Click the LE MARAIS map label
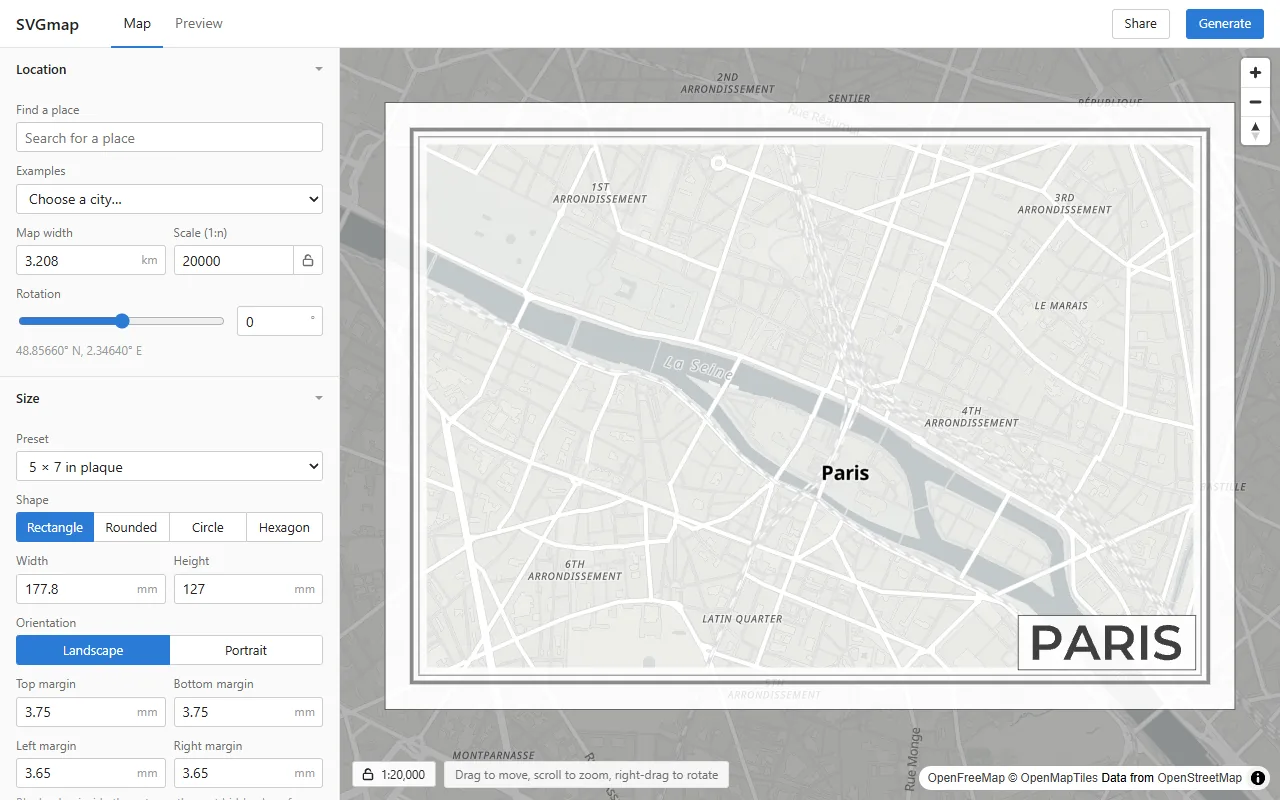The height and width of the screenshot is (800, 1280). coord(1061,305)
